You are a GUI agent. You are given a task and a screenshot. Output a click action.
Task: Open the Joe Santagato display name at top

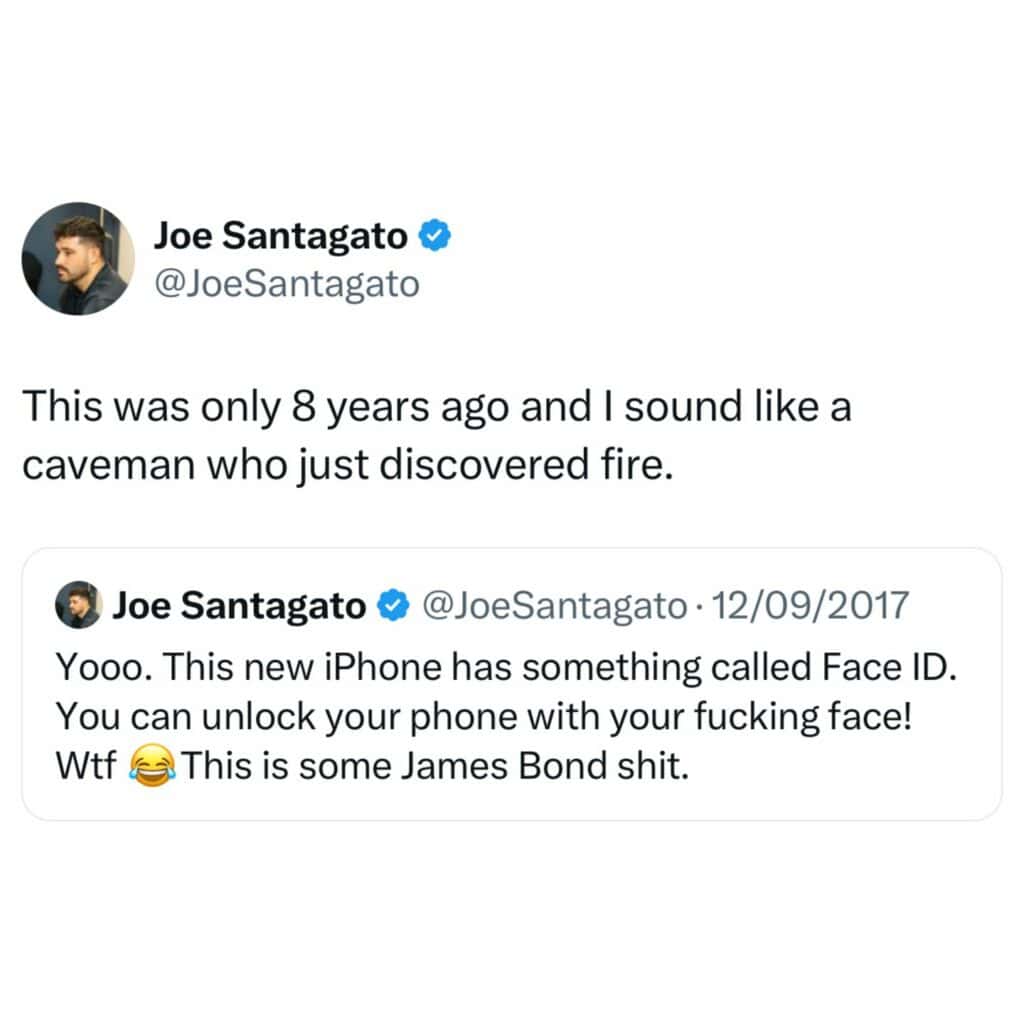click(280, 236)
